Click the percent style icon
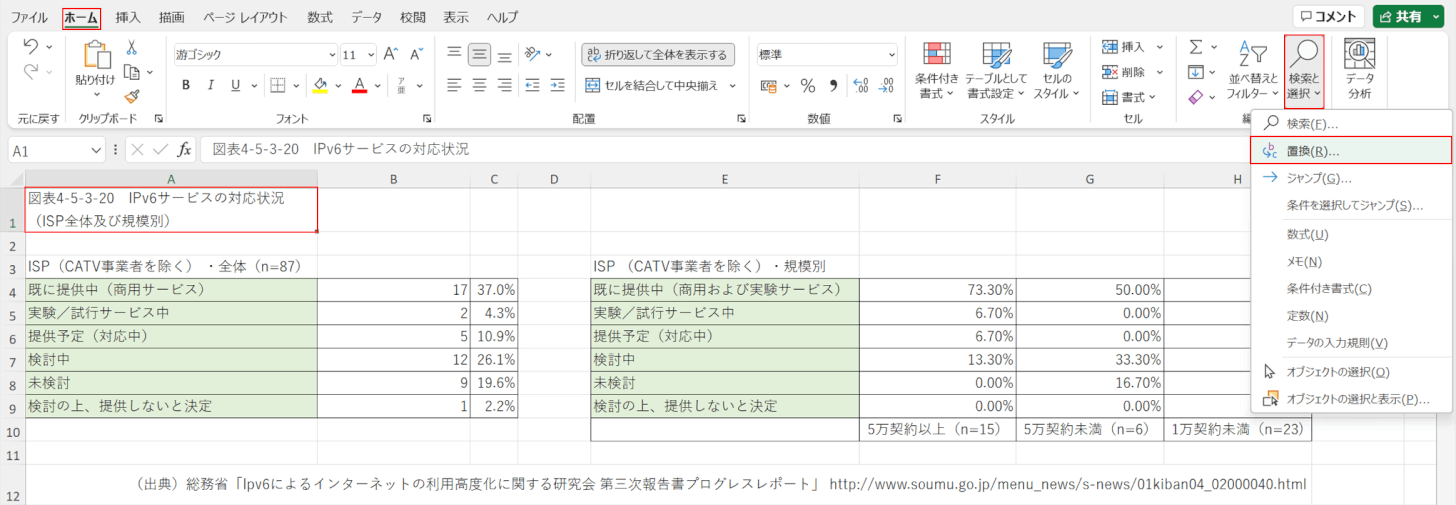Screen dimensions: 1456x505 tap(807, 85)
